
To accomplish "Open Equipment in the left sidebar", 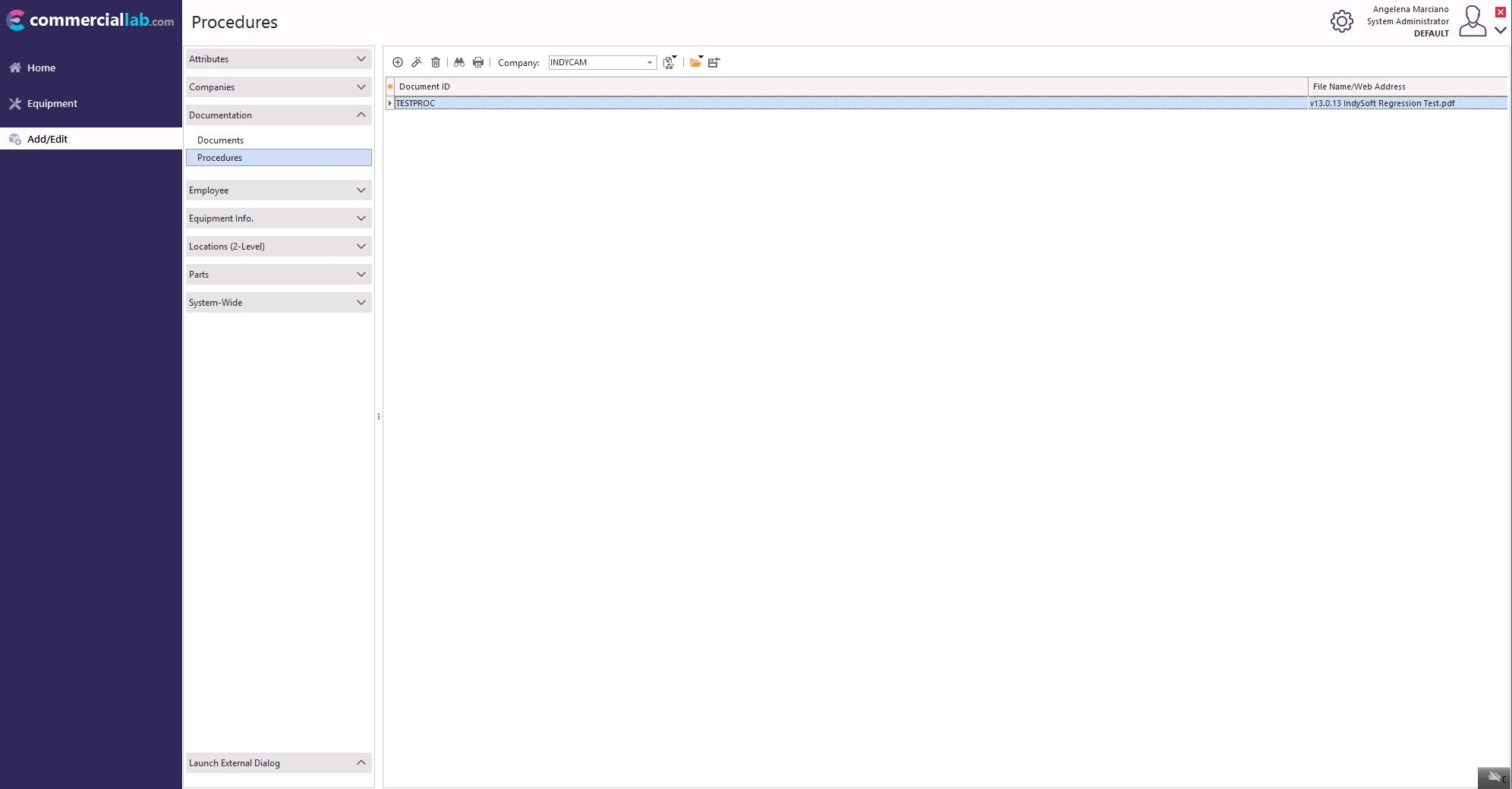I will pyautogui.click(x=52, y=104).
